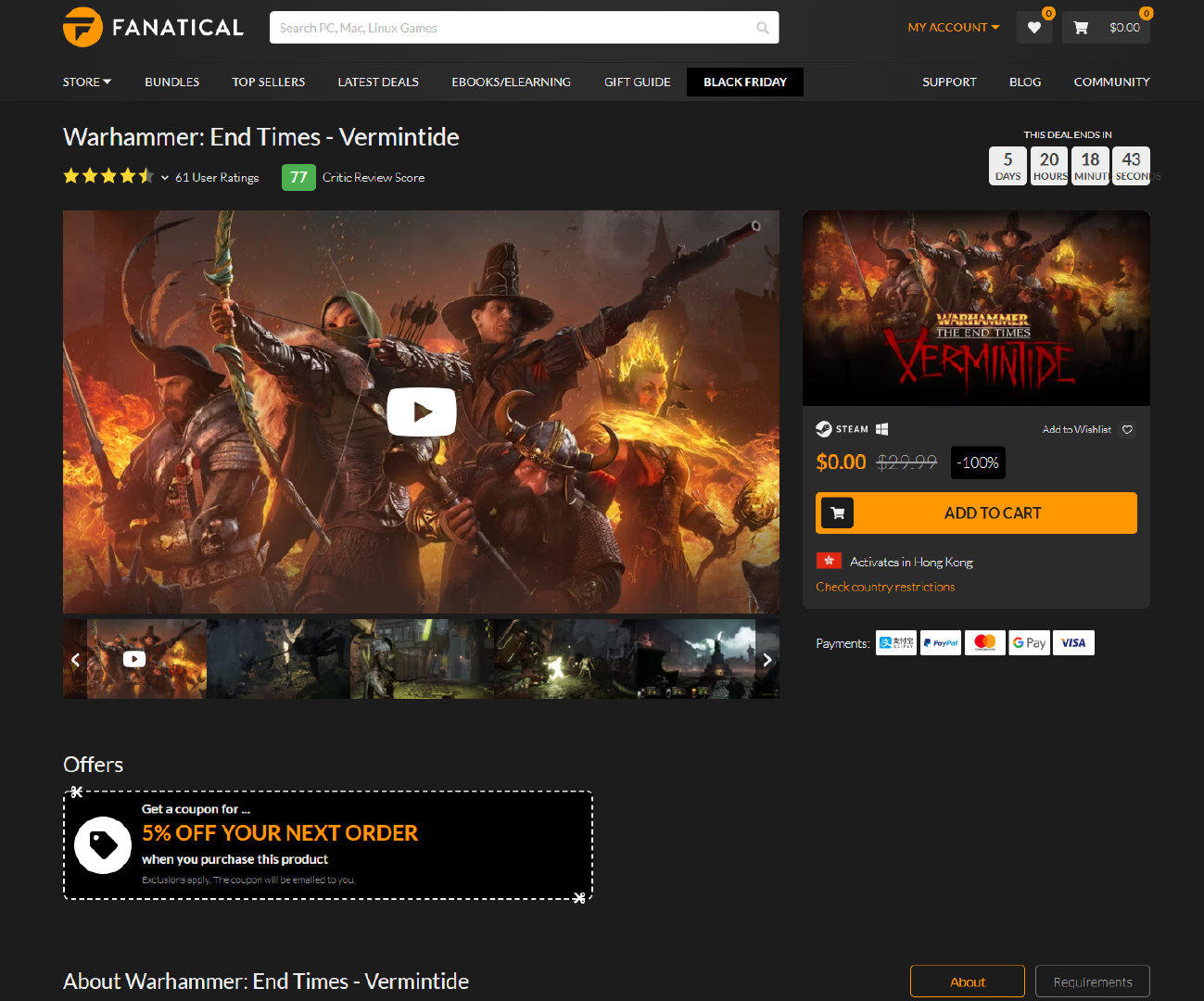Image resolution: width=1204 pixels, height=1001 pixels.
Task: Open the Gift Guide
Action: pos(638,82)
